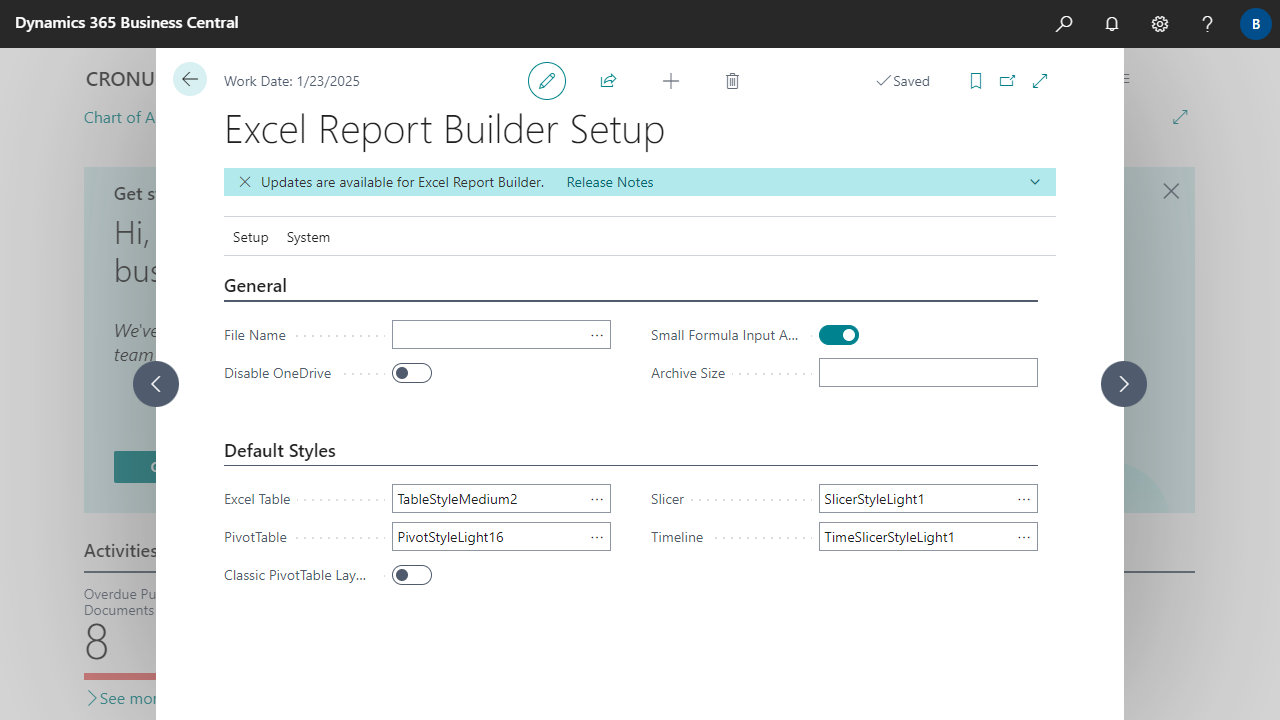Open Excel Table style lookup ellipsis
1280x720 pixels.
click(x=597, y=499)
